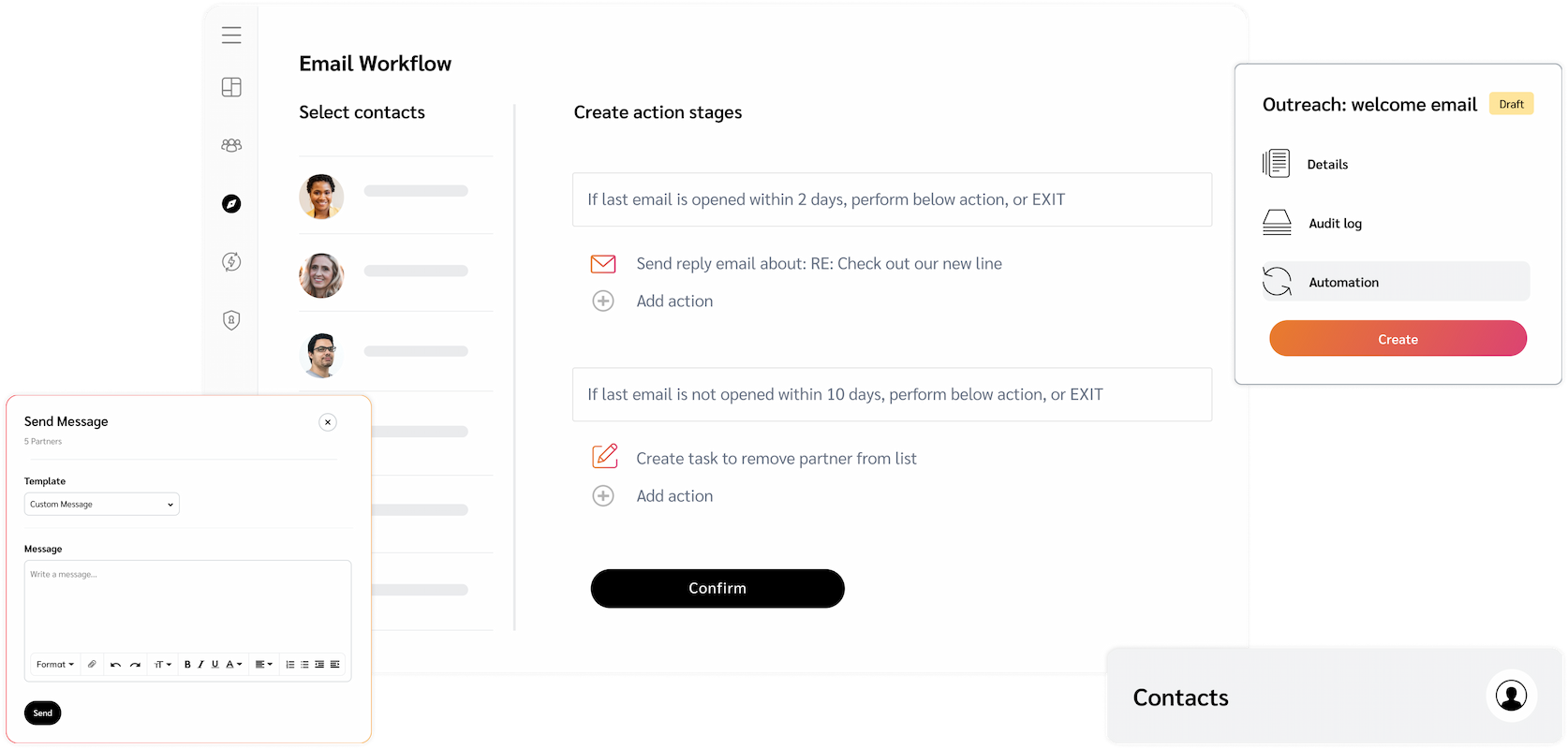Screen dimensions: 1568x749
Task: Click the red envelope icon for reply email
Action: (604, 263)
